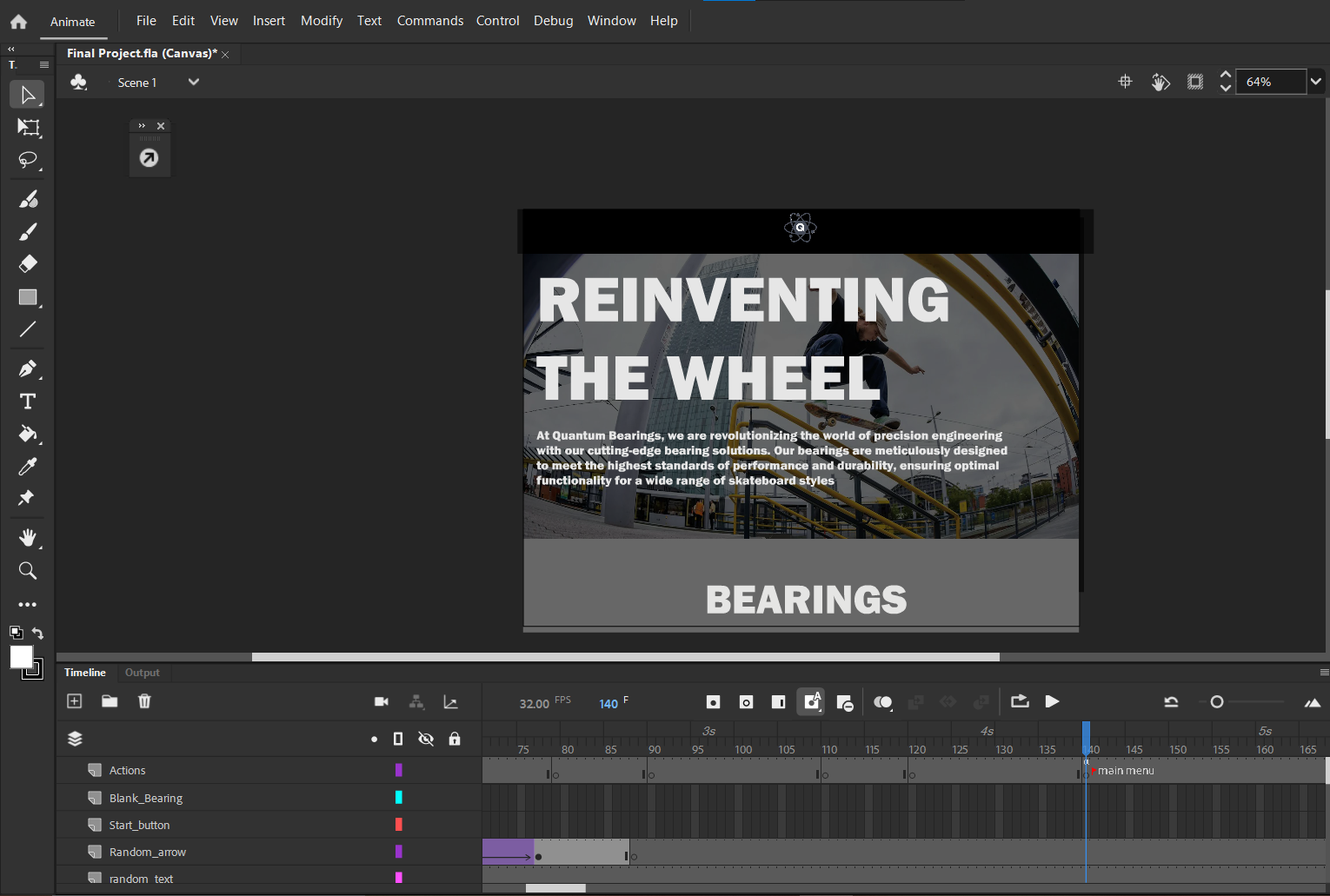Screen dimensions: 1330x896
Task: Delete the selected layer with the trash icon
Action: pyautogui.click(x=144, y=701)
